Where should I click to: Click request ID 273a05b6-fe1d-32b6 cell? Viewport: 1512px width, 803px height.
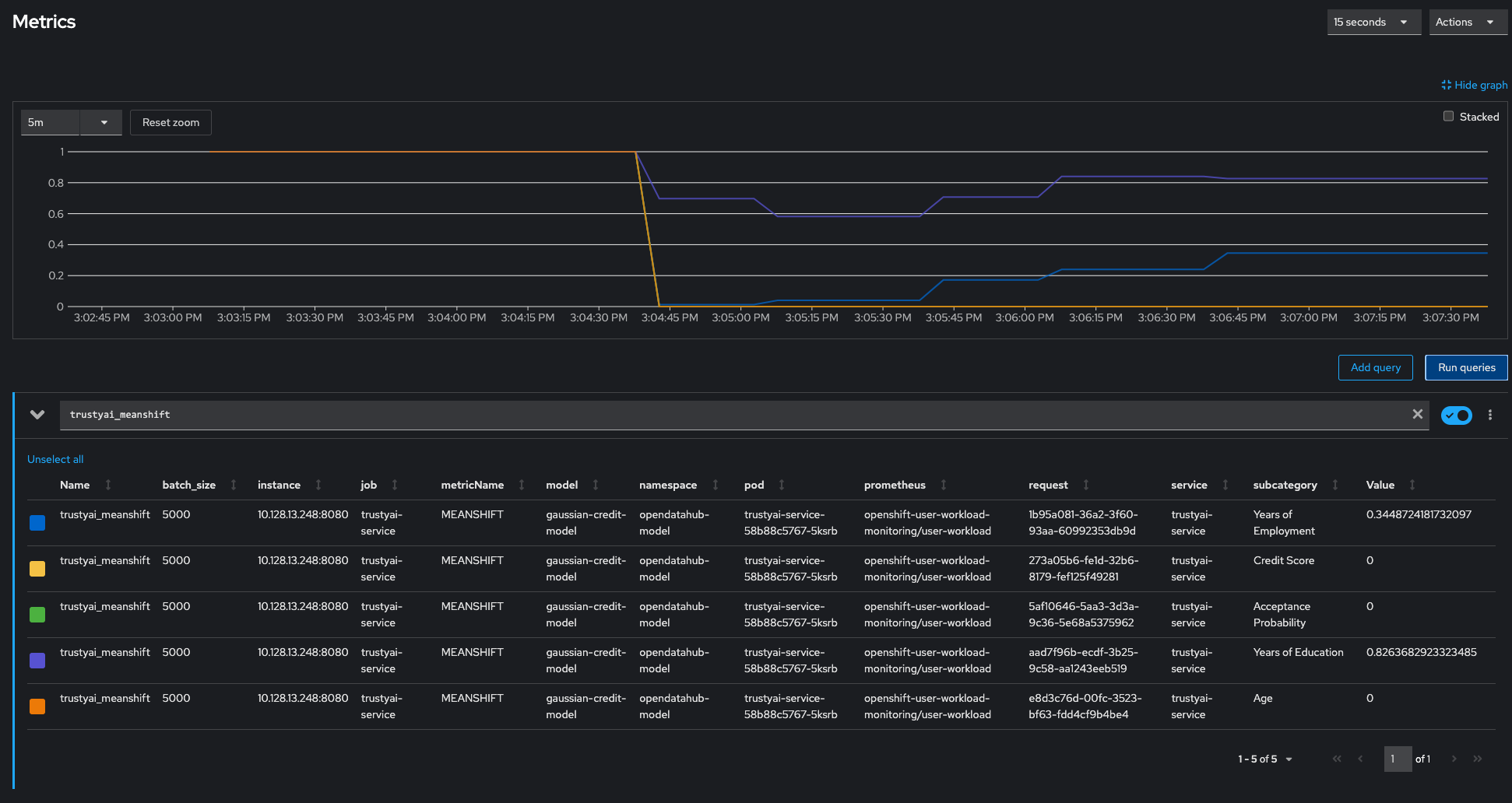point(1083,569)
